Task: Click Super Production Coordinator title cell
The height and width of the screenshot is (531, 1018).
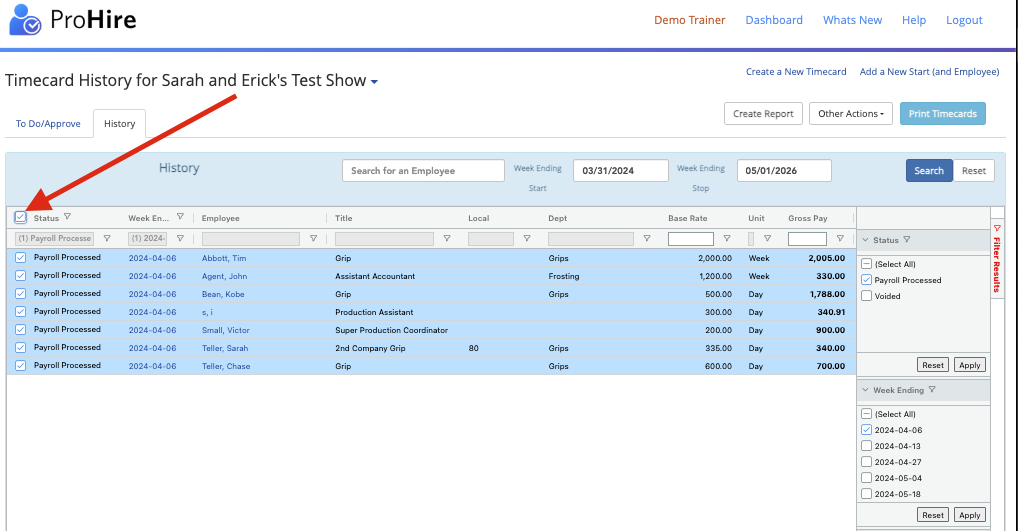Action: (x=391, y=330)
